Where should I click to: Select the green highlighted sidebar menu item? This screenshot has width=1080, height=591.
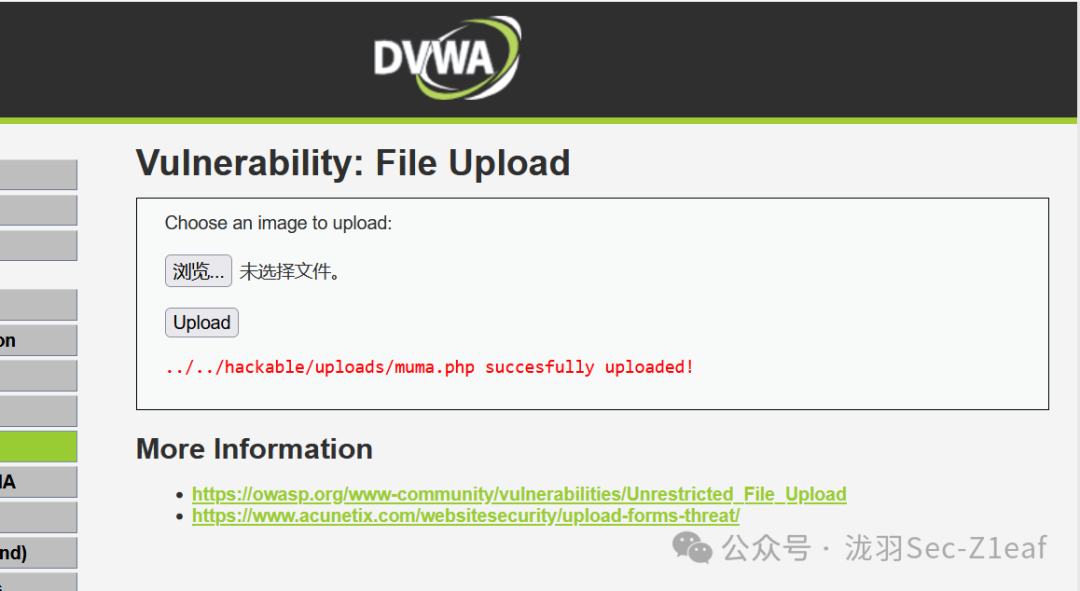pyautogui.click(x=39, y=446)
